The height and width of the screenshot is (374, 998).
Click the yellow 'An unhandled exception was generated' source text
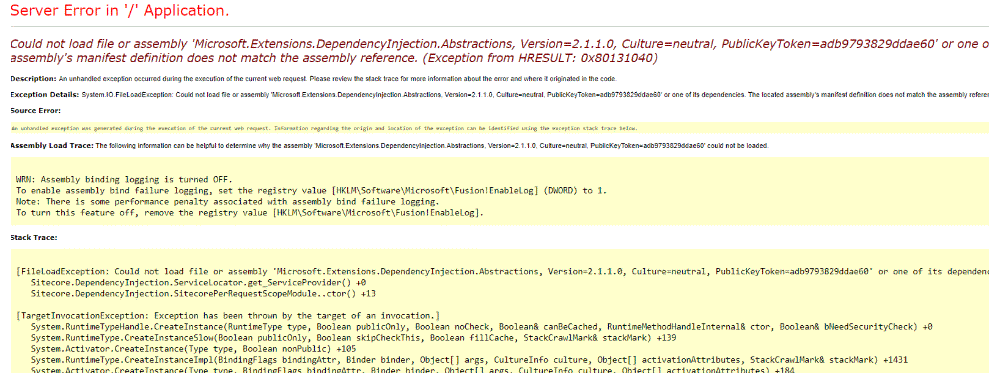click(x=325, y=128)
